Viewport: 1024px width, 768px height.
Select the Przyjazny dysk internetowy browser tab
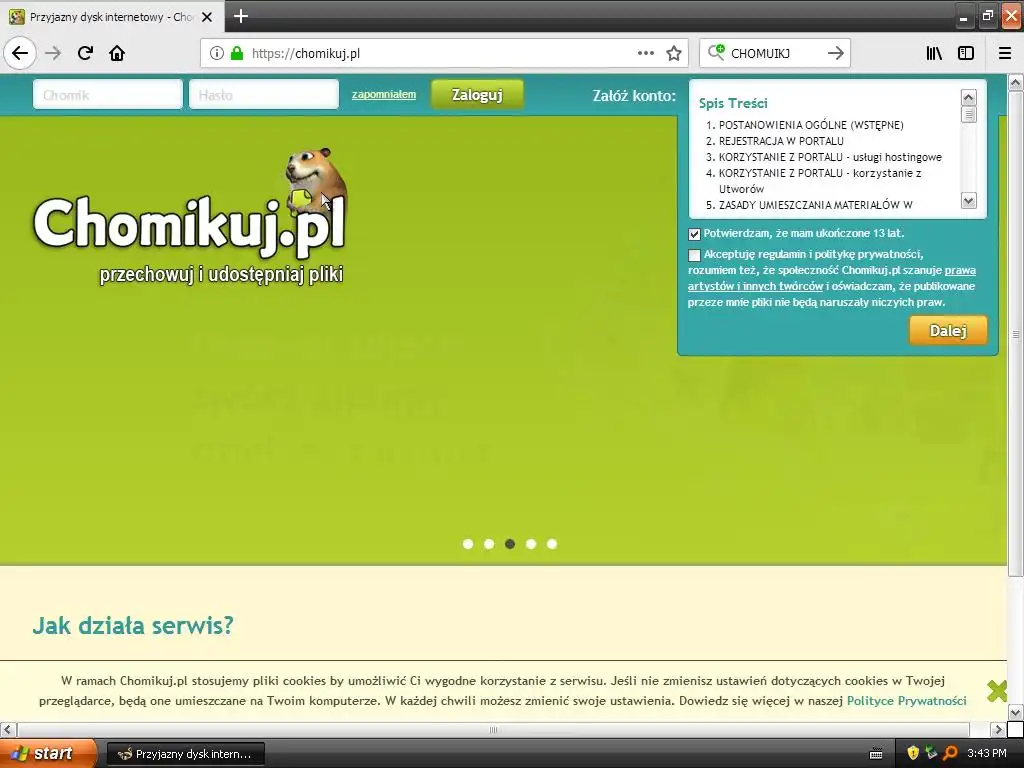(x=112, y=17)
